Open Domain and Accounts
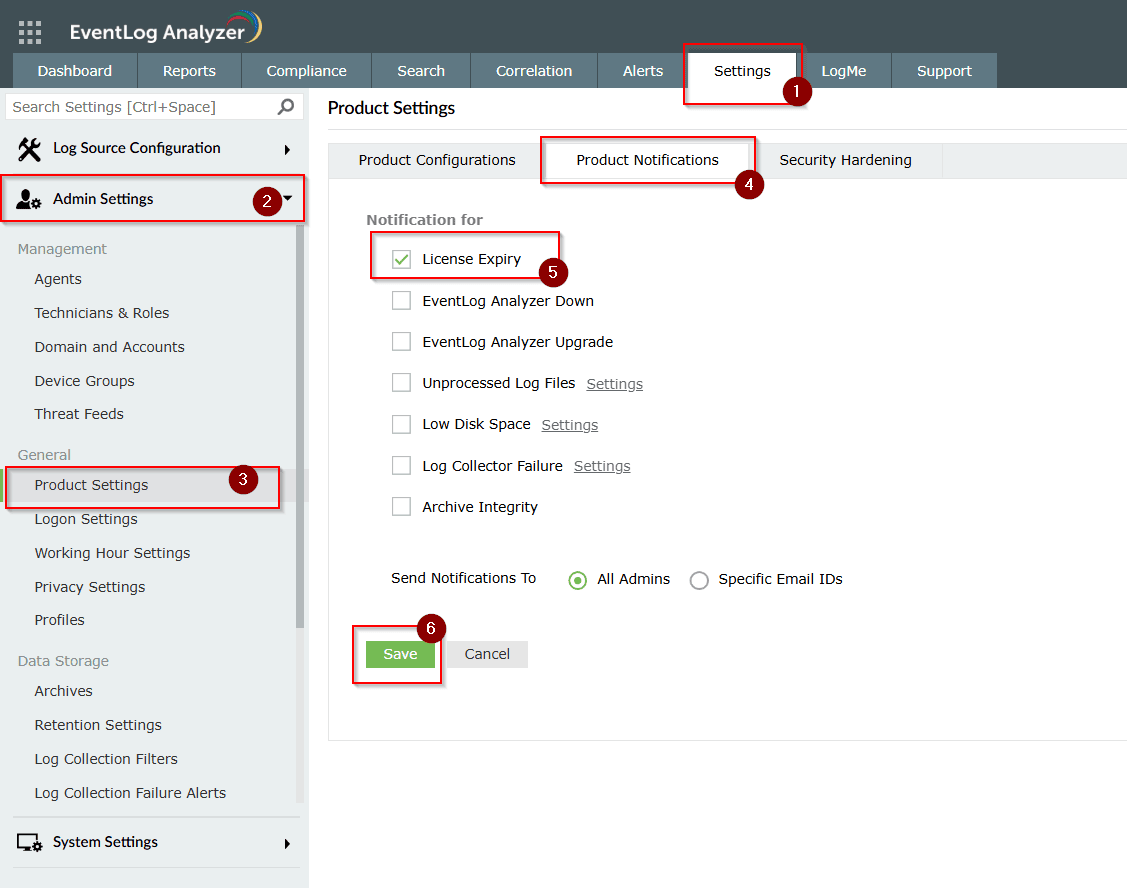Screen dimensions: 1127x888 [x=109, y=347]
